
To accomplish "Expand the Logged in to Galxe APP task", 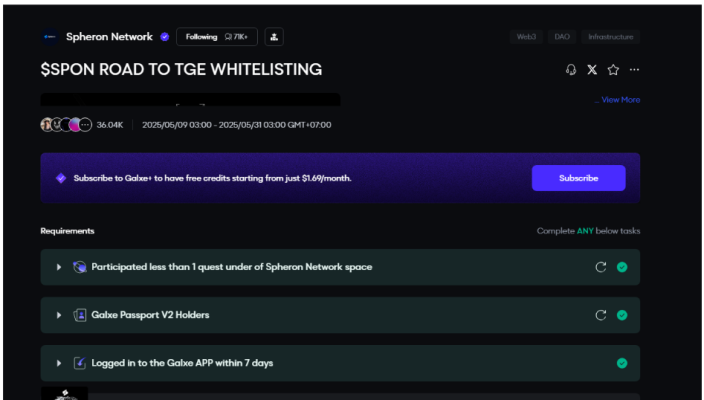I will point(59,363).
